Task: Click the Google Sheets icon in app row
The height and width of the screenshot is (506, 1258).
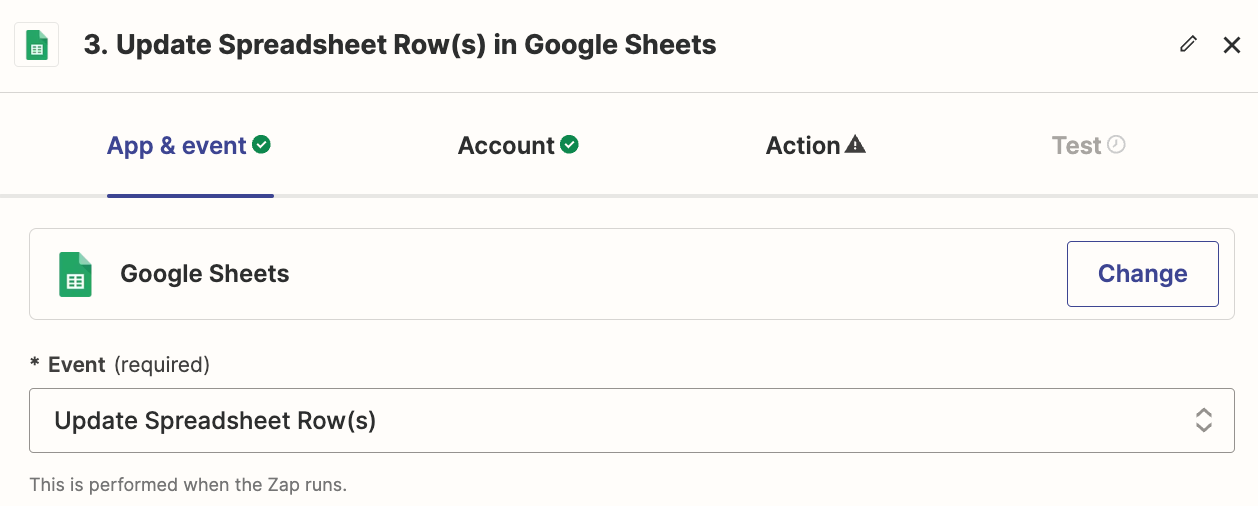Action: coord(75,274)
